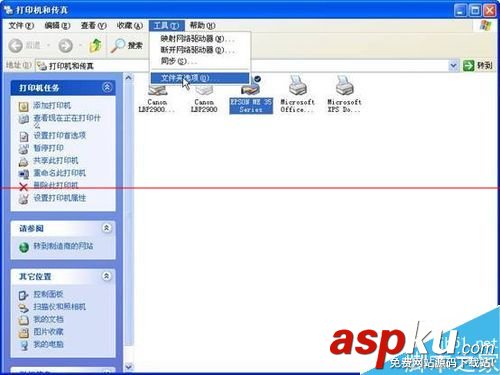Open 图片收藏 link
This screenshot has height=375, width=500.
coord(48,332)
